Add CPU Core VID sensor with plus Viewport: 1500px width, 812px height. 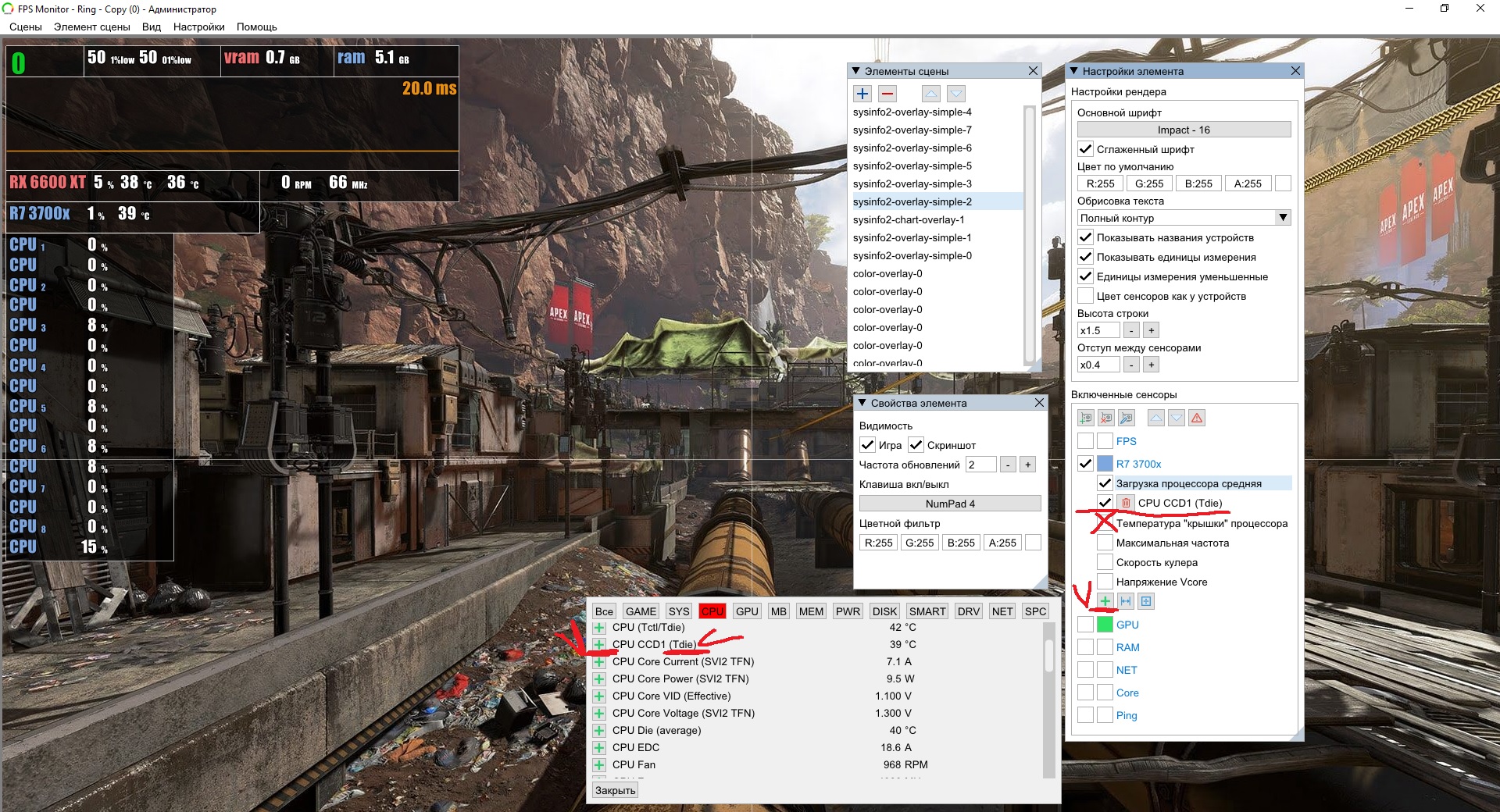(x=599, y=696)
